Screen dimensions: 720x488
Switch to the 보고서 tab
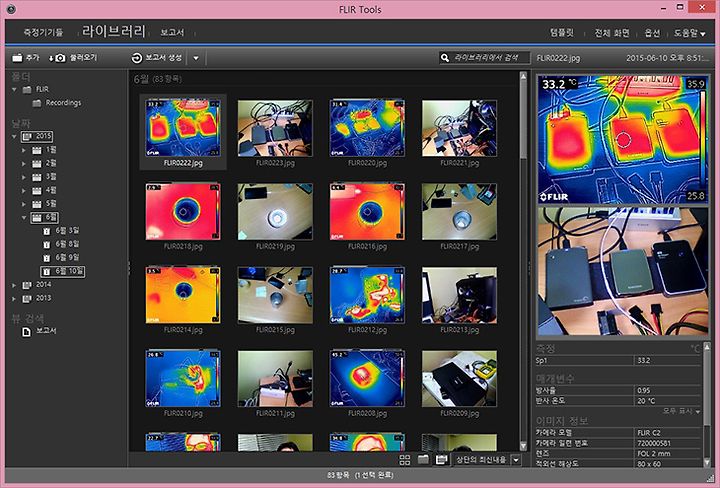[172, 33]
